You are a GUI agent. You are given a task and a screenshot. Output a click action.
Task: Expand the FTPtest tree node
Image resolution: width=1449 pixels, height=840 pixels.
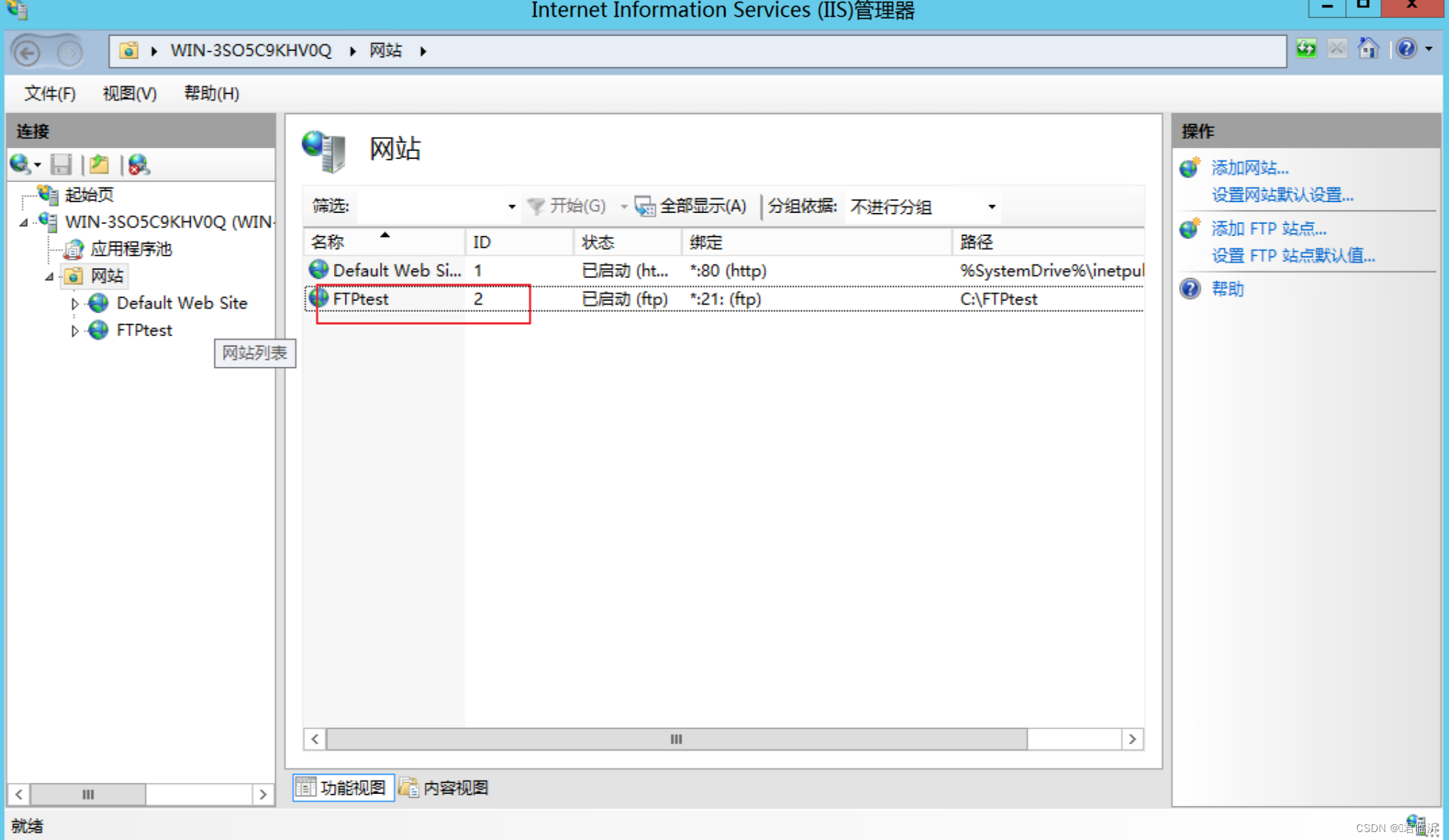pos(75,331)
